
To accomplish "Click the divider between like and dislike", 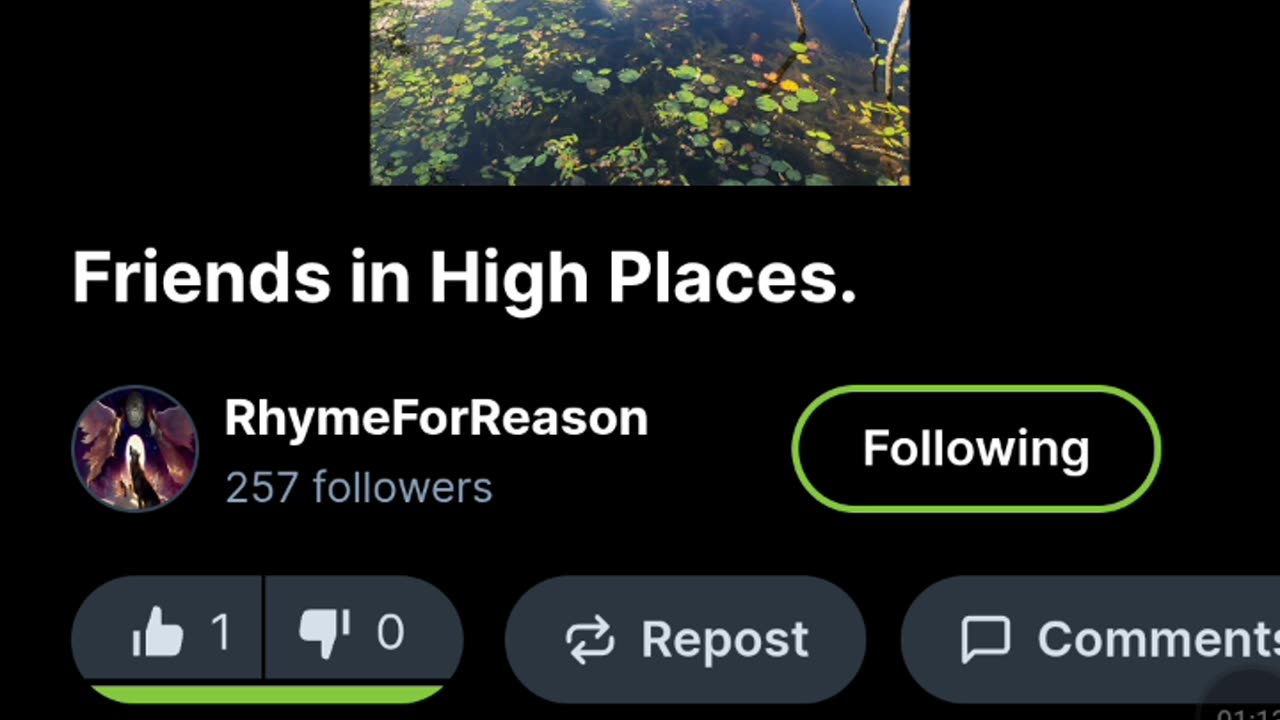I will (x=263, y=628).
